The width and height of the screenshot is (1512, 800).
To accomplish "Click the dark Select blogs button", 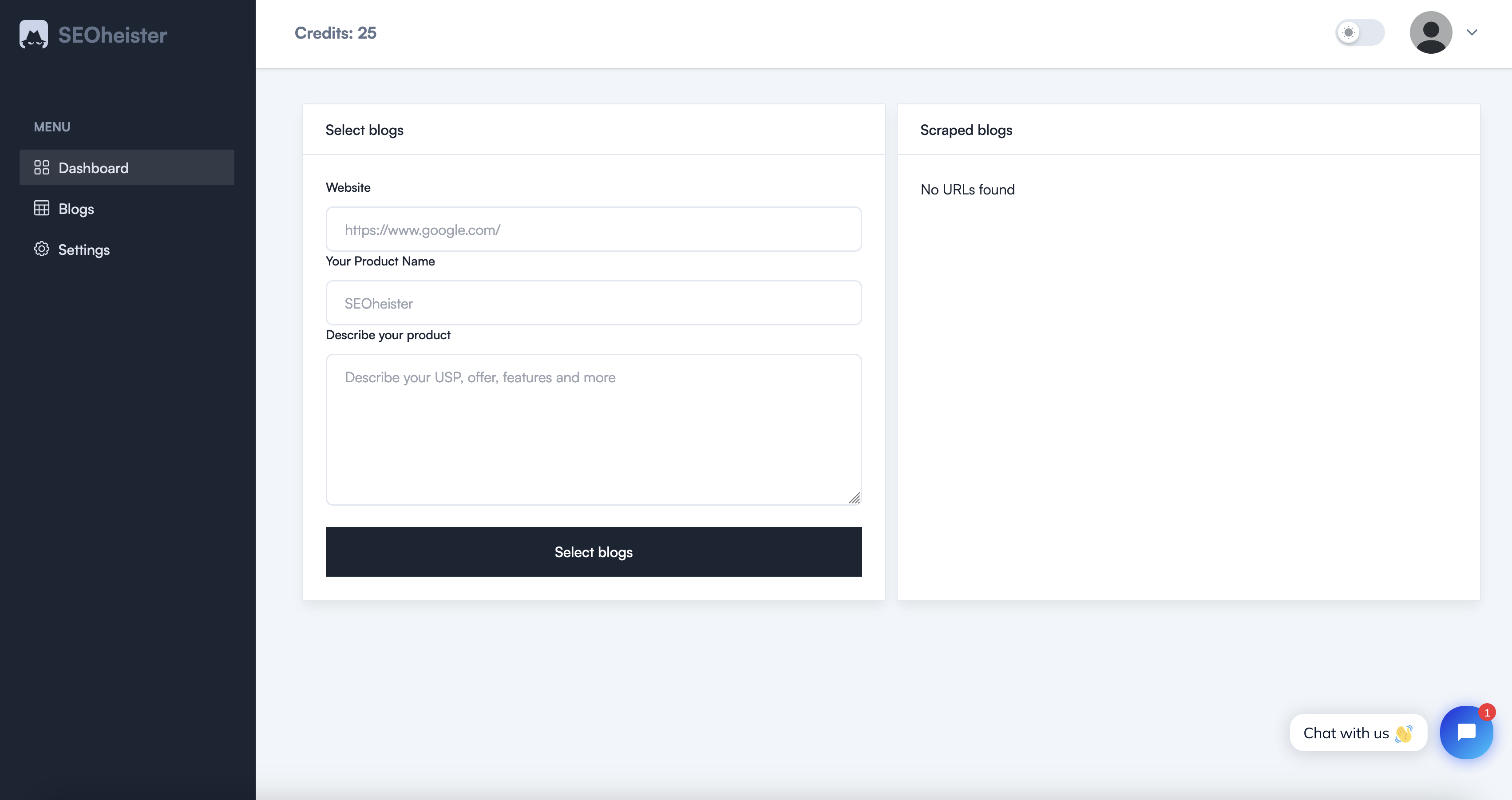I will coord(594,552).
